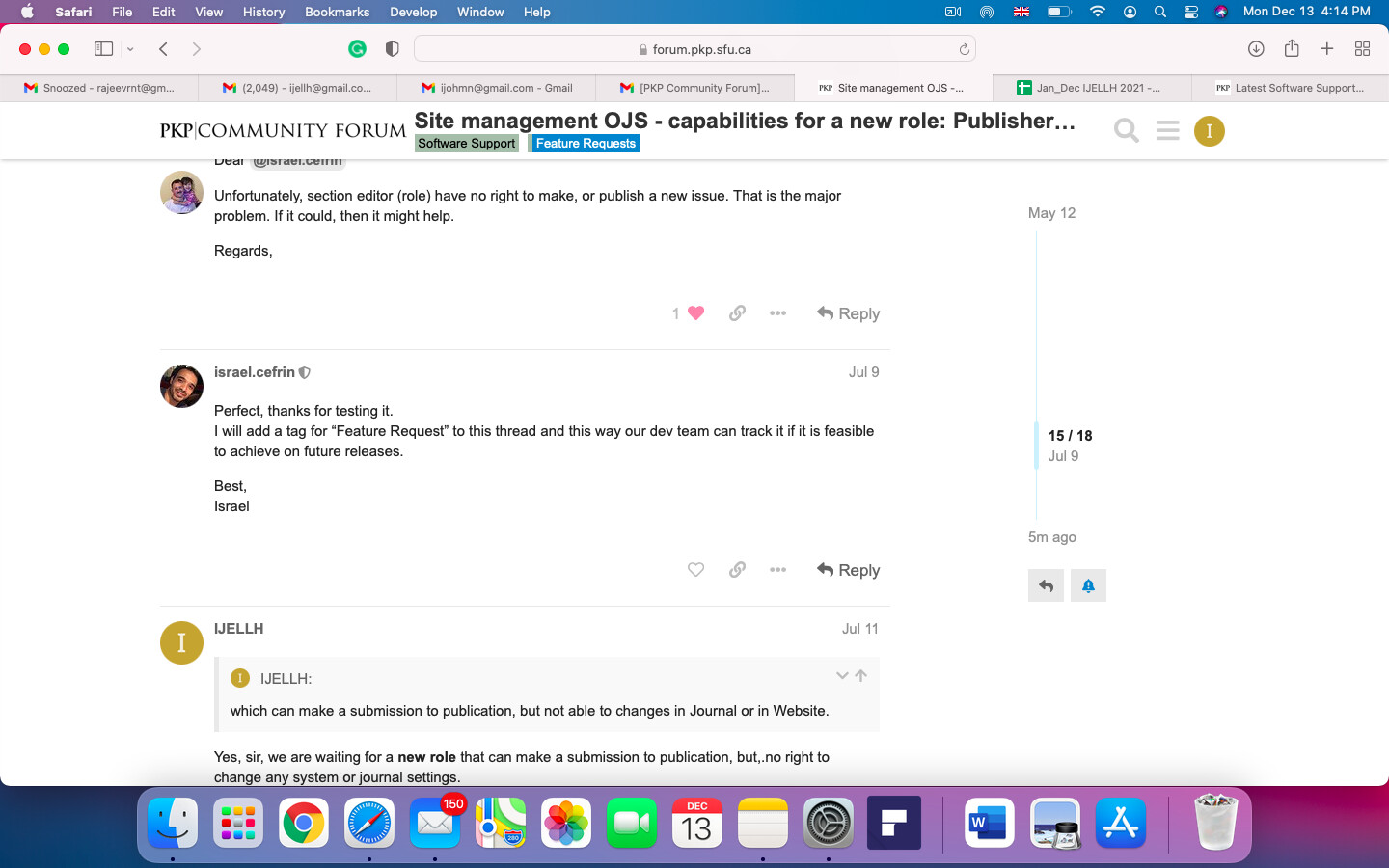Open israel.cefrin's profile name link

pos(255,372)
